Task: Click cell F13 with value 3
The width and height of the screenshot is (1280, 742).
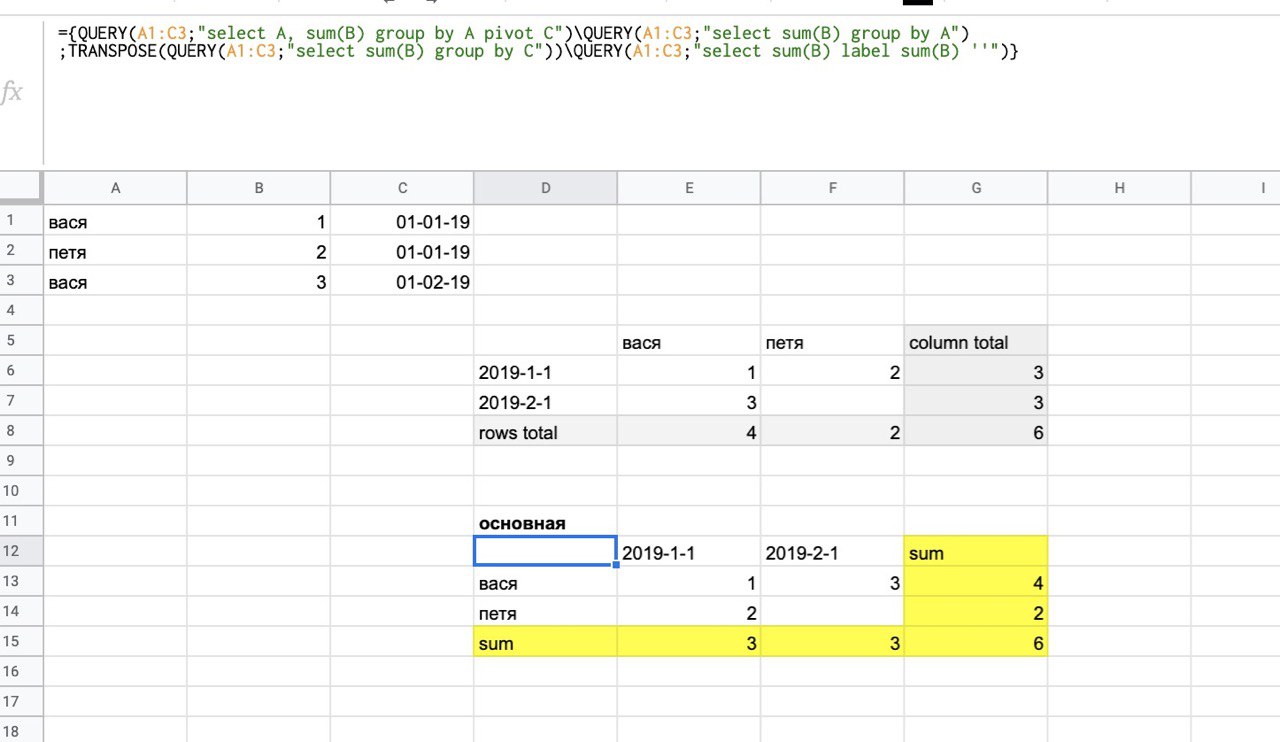Action: click(832, 581)
